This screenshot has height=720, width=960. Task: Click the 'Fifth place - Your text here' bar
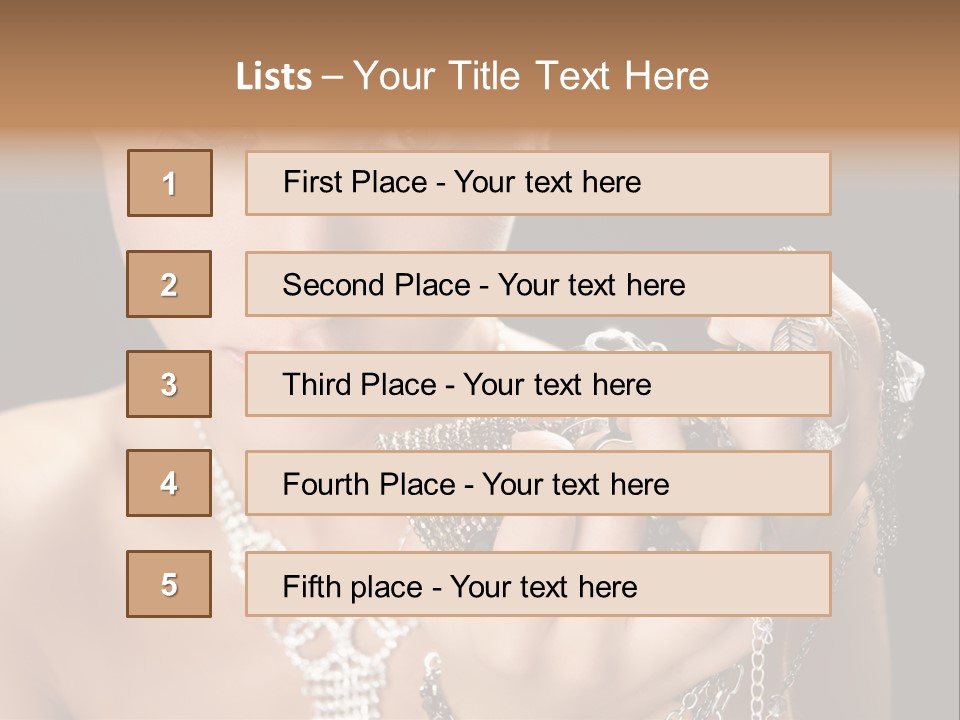(538, 584)
